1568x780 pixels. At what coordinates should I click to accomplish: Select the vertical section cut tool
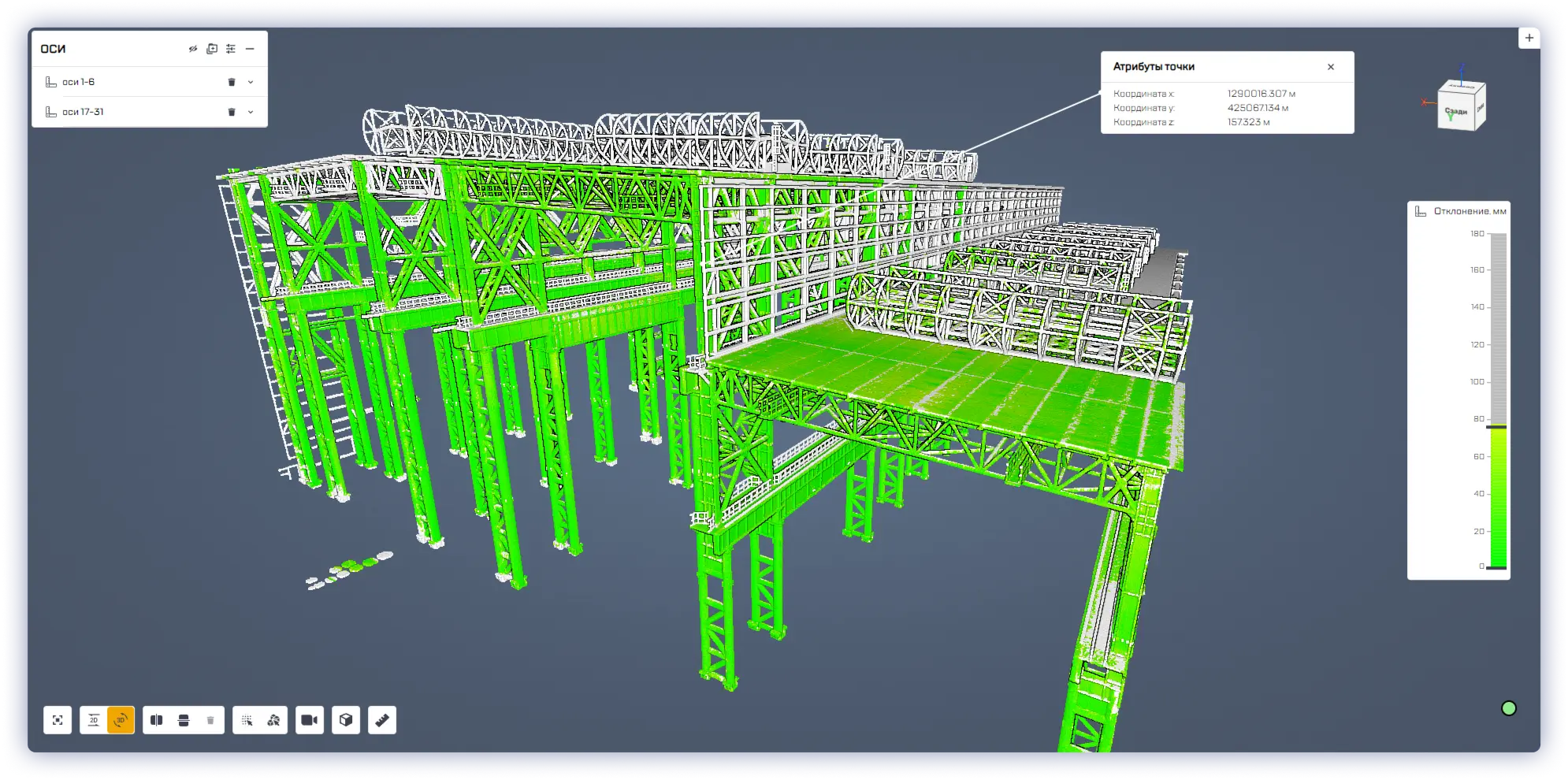tap(157, 720)
